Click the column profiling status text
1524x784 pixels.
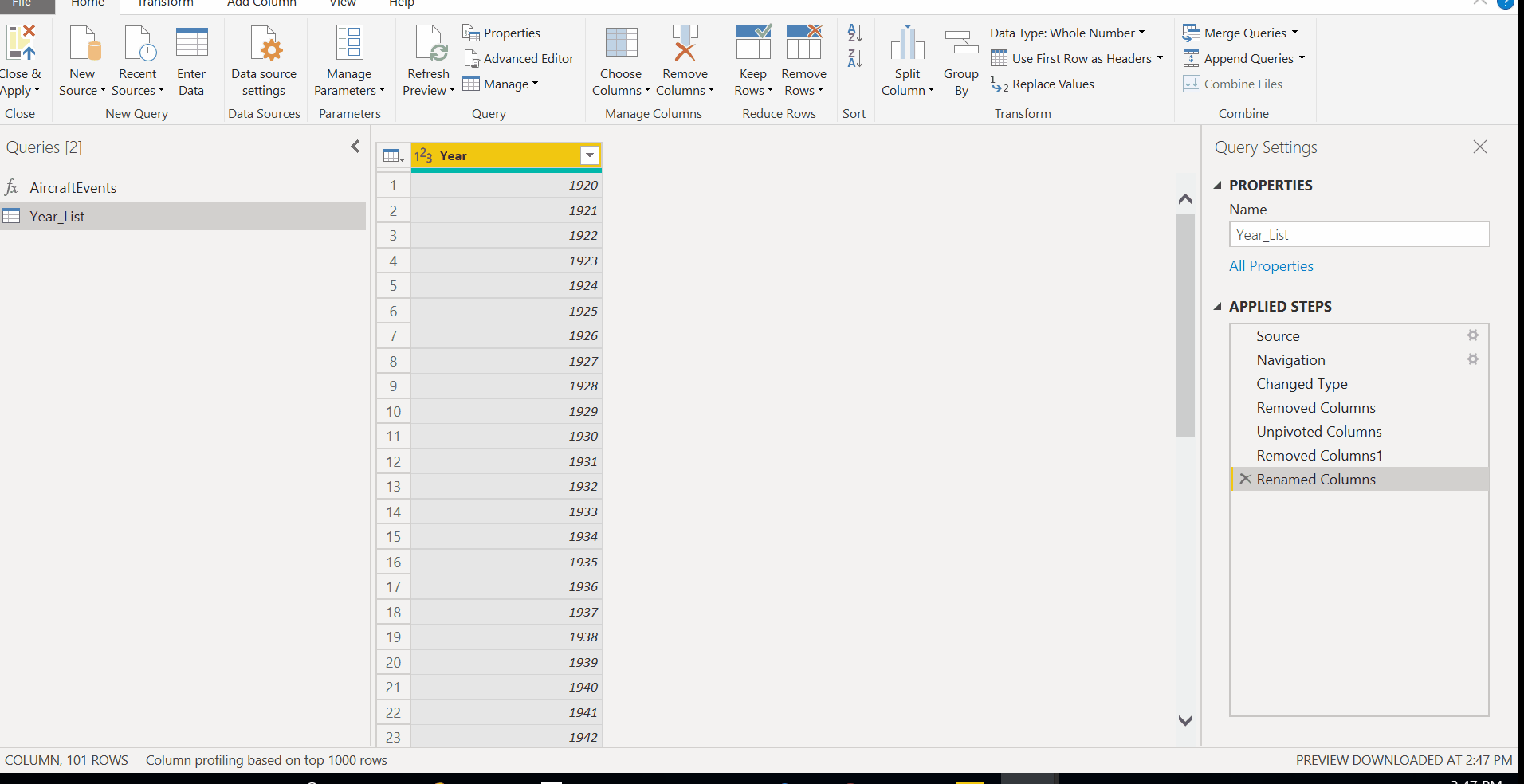pos(266,760)
